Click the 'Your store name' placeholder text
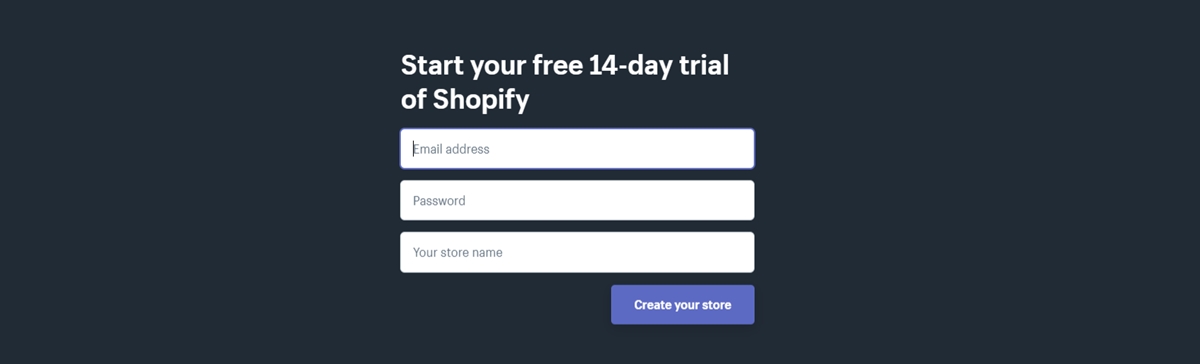 pyautogui.click(x=458, y=253)
